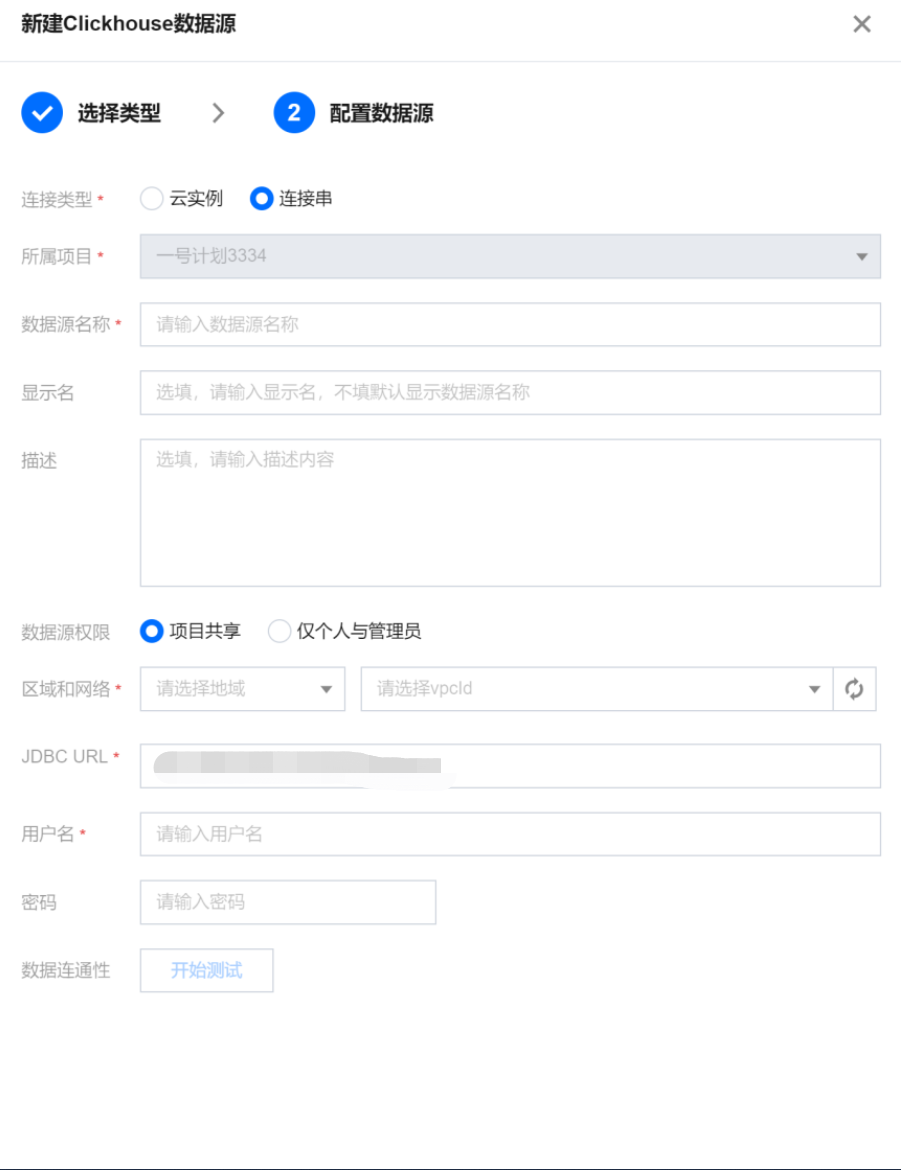
Task: Click the 开始测试 button
Action: pyautogui.click(x=207, y=970)
